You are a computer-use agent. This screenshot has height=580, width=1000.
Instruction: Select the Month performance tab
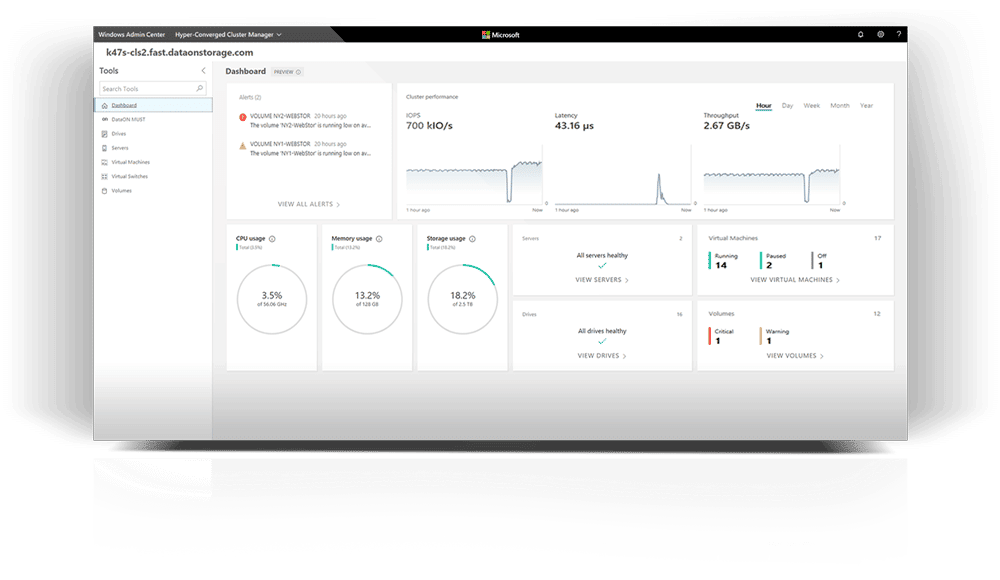click(840, 104)
